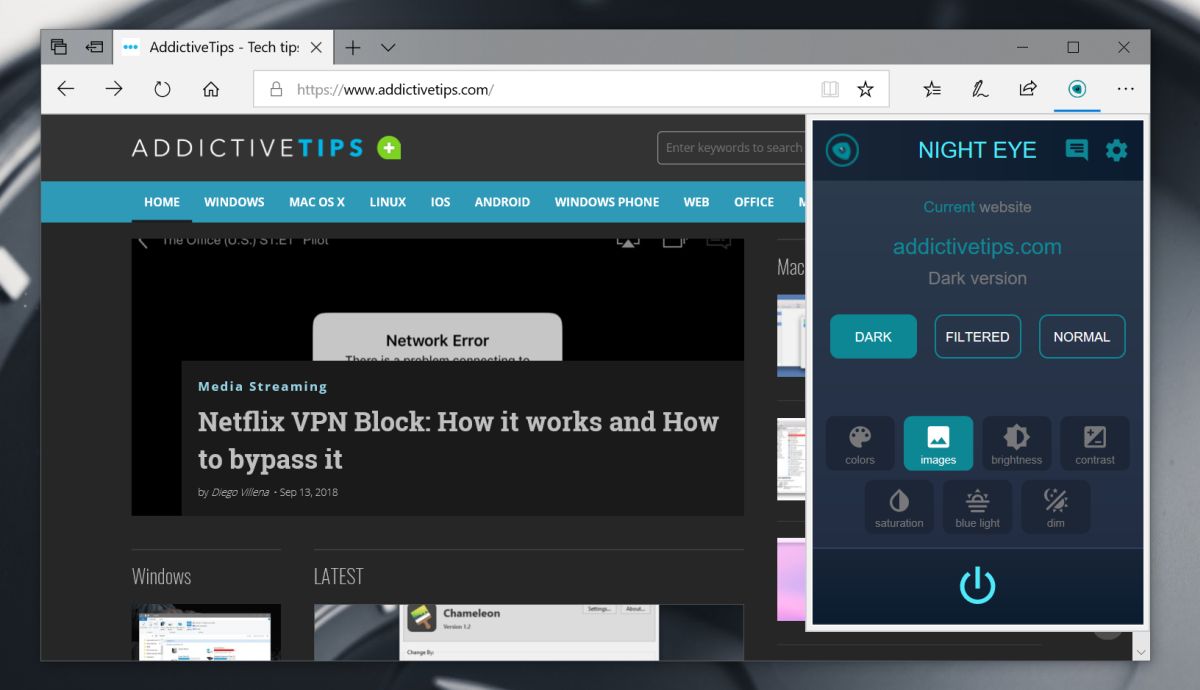Go to the Edge home page

click(211, 89)
